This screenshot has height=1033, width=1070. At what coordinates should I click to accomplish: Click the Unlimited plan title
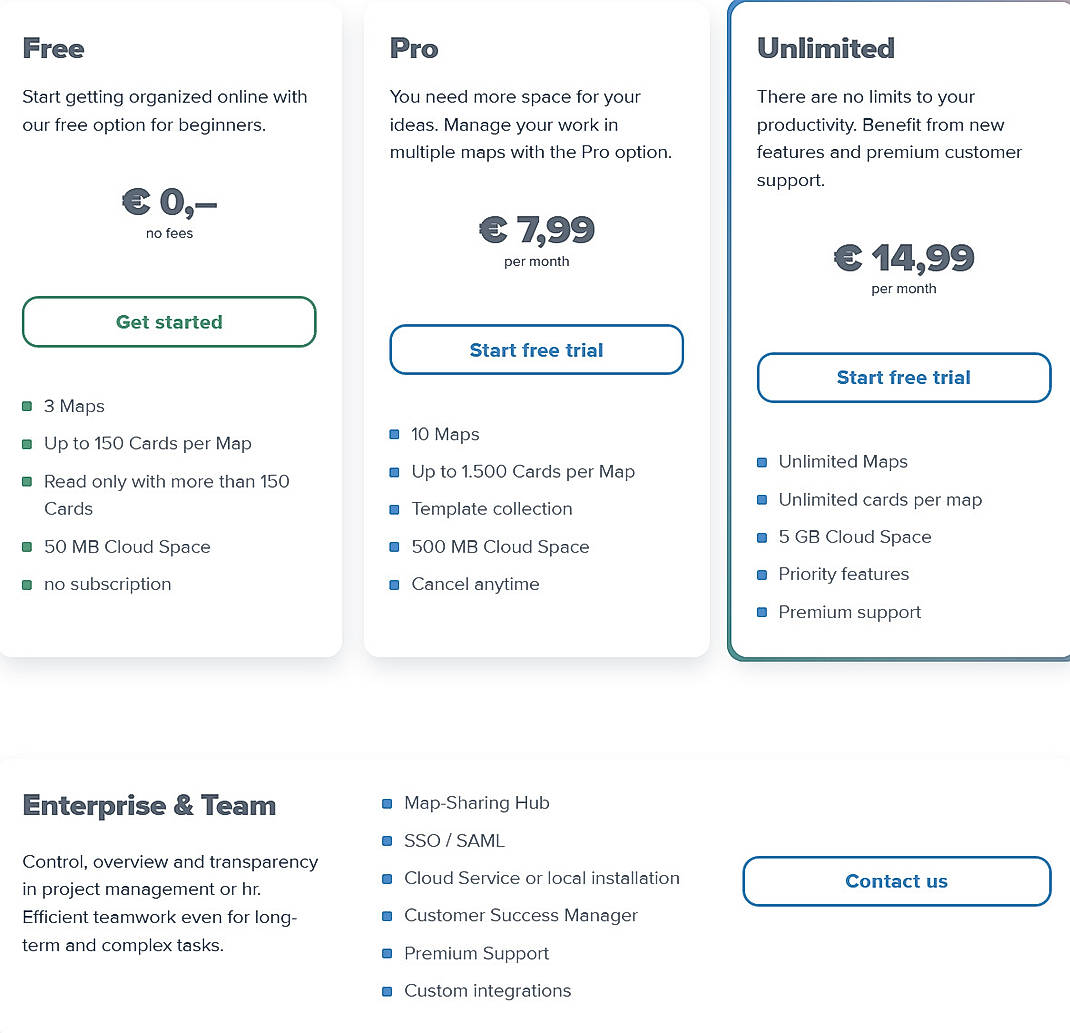click(x=825, y=47)
